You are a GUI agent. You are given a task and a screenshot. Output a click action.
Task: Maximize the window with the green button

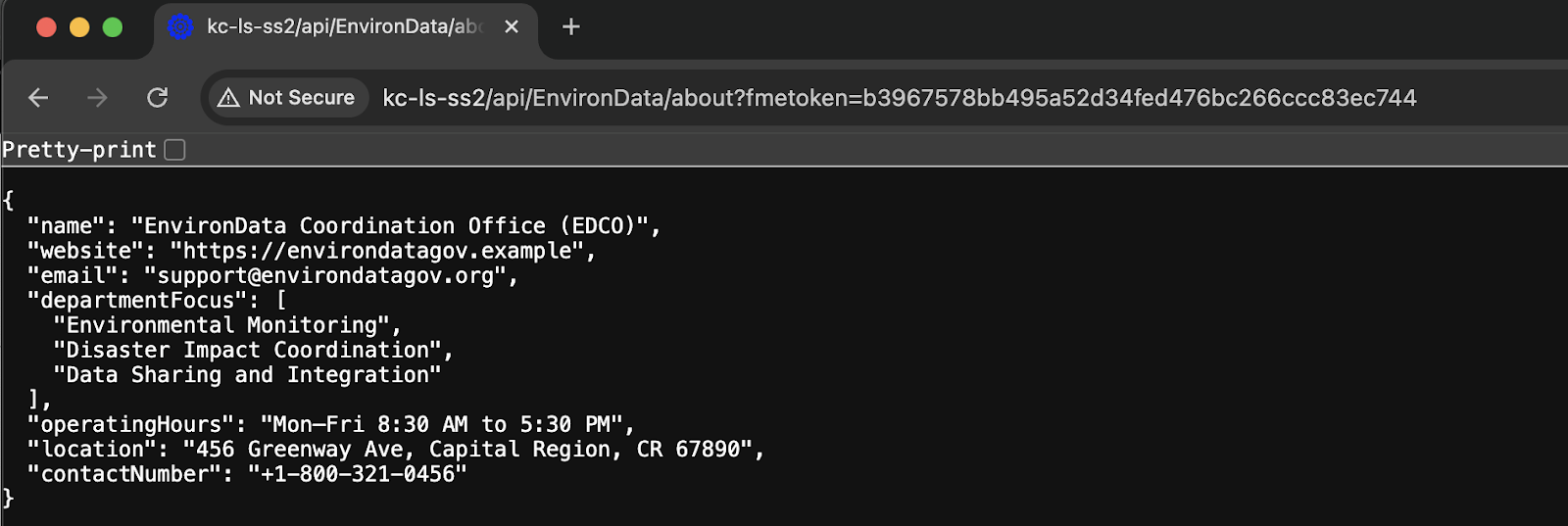point(113,27)
